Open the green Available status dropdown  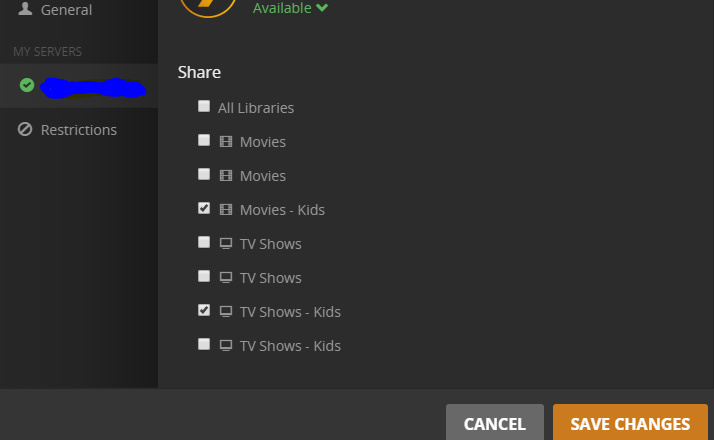click(291, 8)
